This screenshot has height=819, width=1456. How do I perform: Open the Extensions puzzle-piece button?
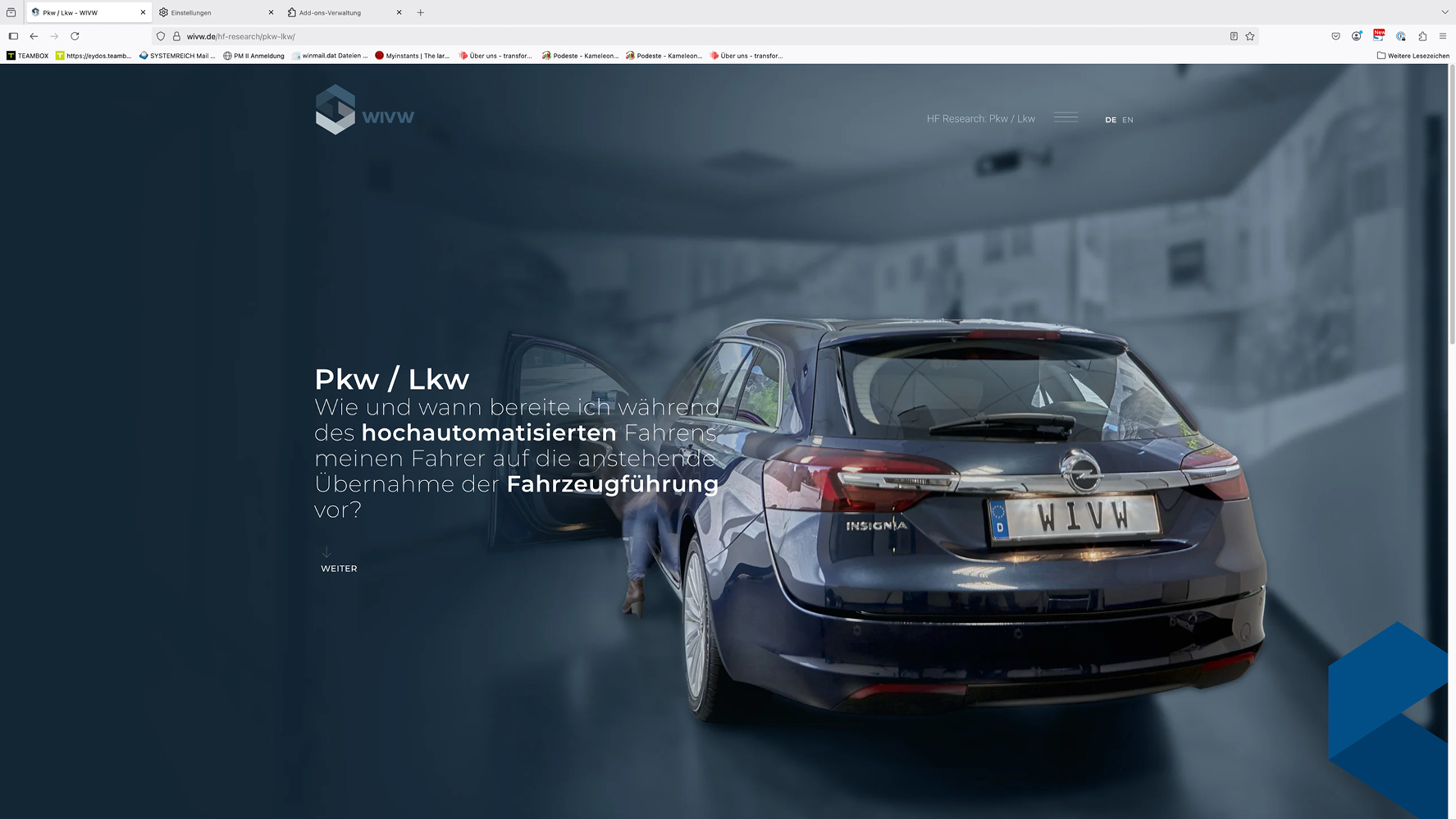pos(1422,36)
